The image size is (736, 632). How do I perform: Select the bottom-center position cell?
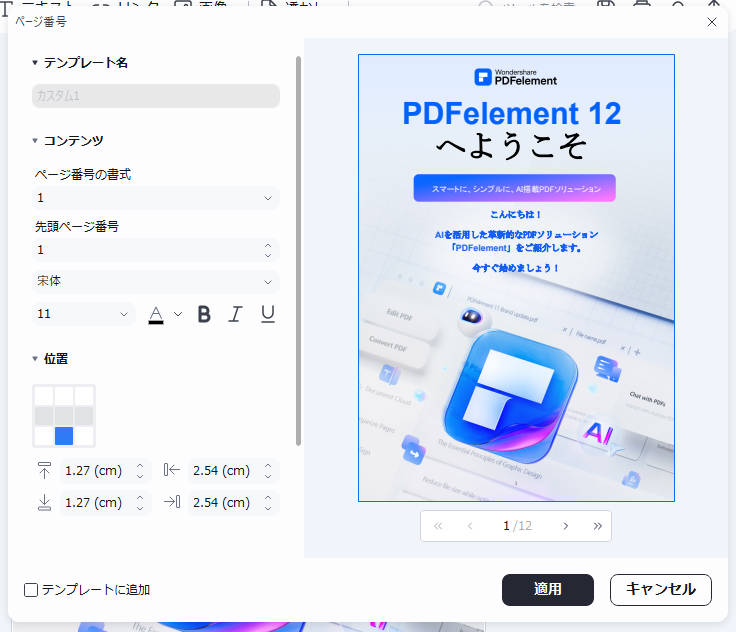64,436
